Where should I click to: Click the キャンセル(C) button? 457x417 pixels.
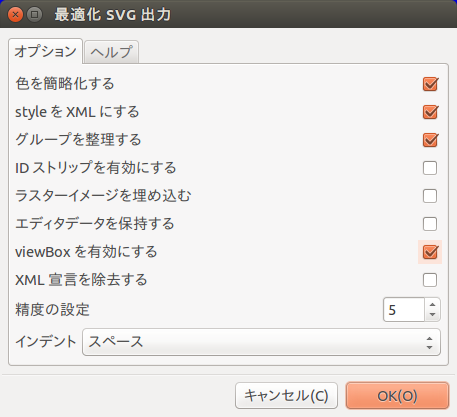(x=286, y=396)
